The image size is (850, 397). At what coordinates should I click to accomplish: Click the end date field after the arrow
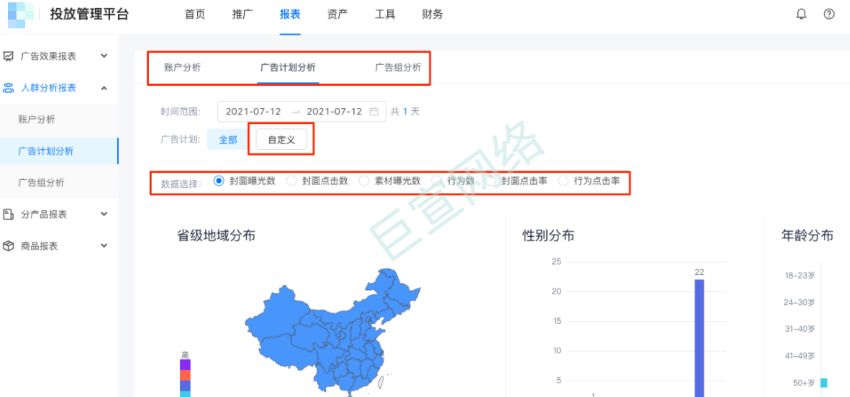point(334,112)
